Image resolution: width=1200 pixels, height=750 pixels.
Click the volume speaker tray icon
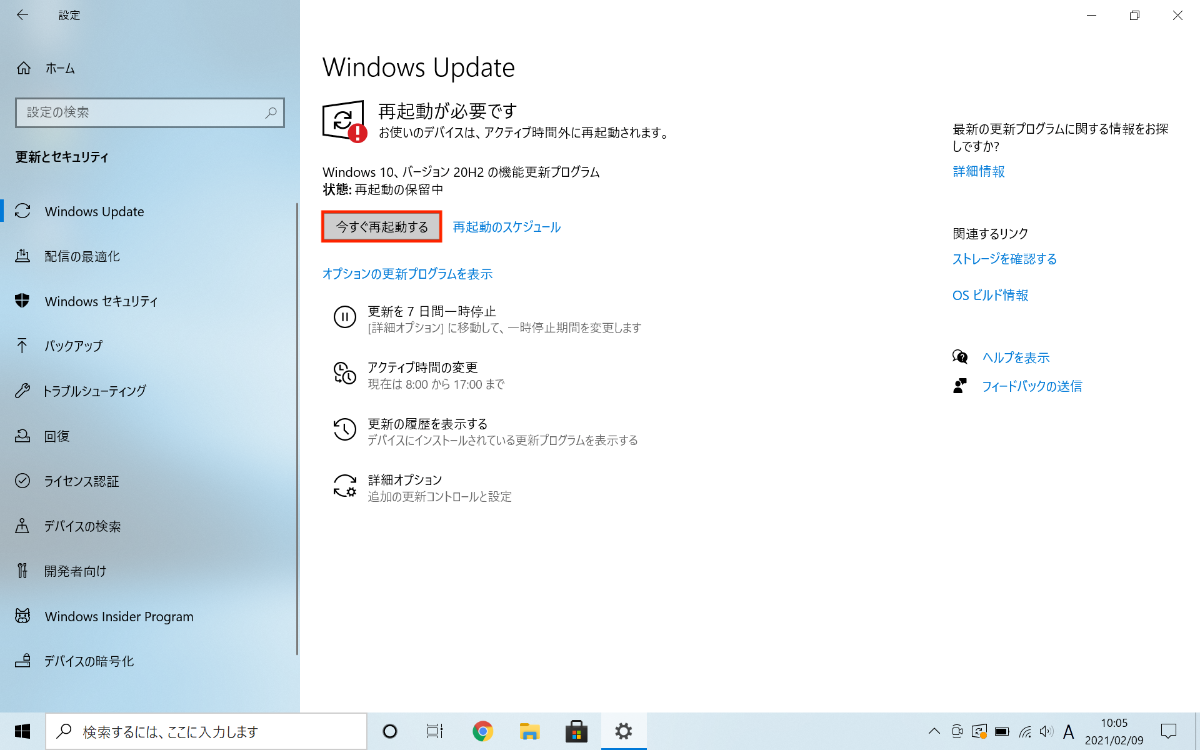click(1046, 731)
